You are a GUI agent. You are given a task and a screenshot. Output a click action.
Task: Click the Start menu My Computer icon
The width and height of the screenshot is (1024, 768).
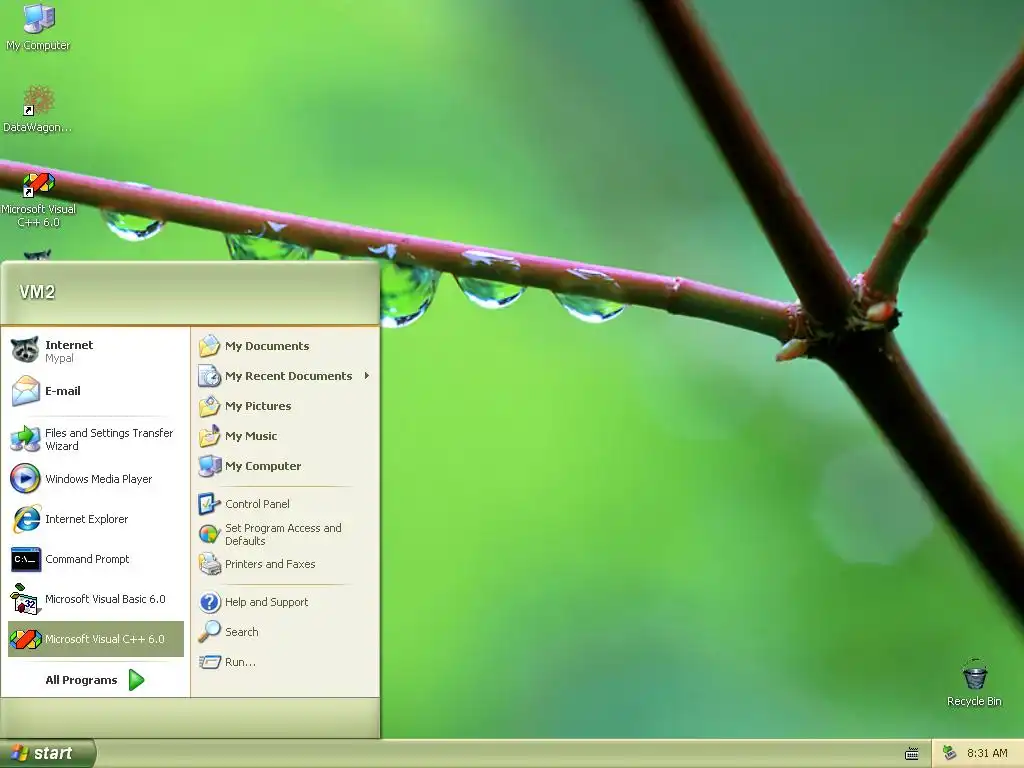(210, 466)
